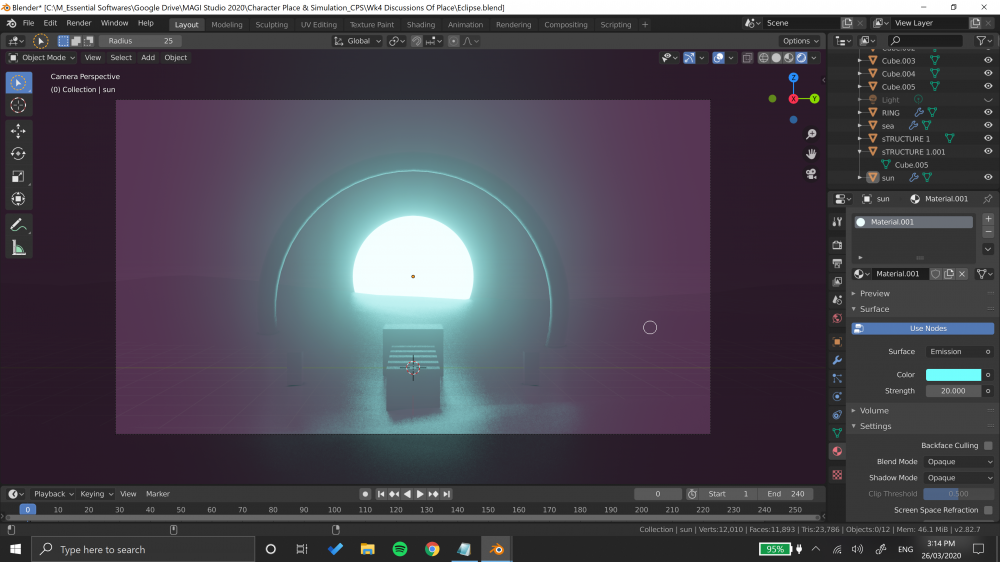
Task: Collapse the Surface panel
Action: [x=874, y=309]
